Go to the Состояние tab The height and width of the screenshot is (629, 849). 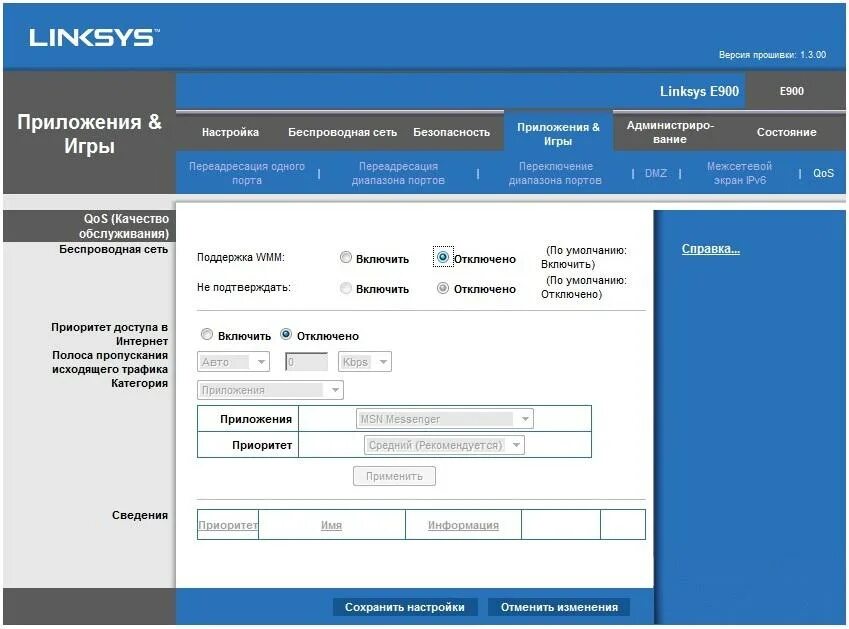coord(786,132)
